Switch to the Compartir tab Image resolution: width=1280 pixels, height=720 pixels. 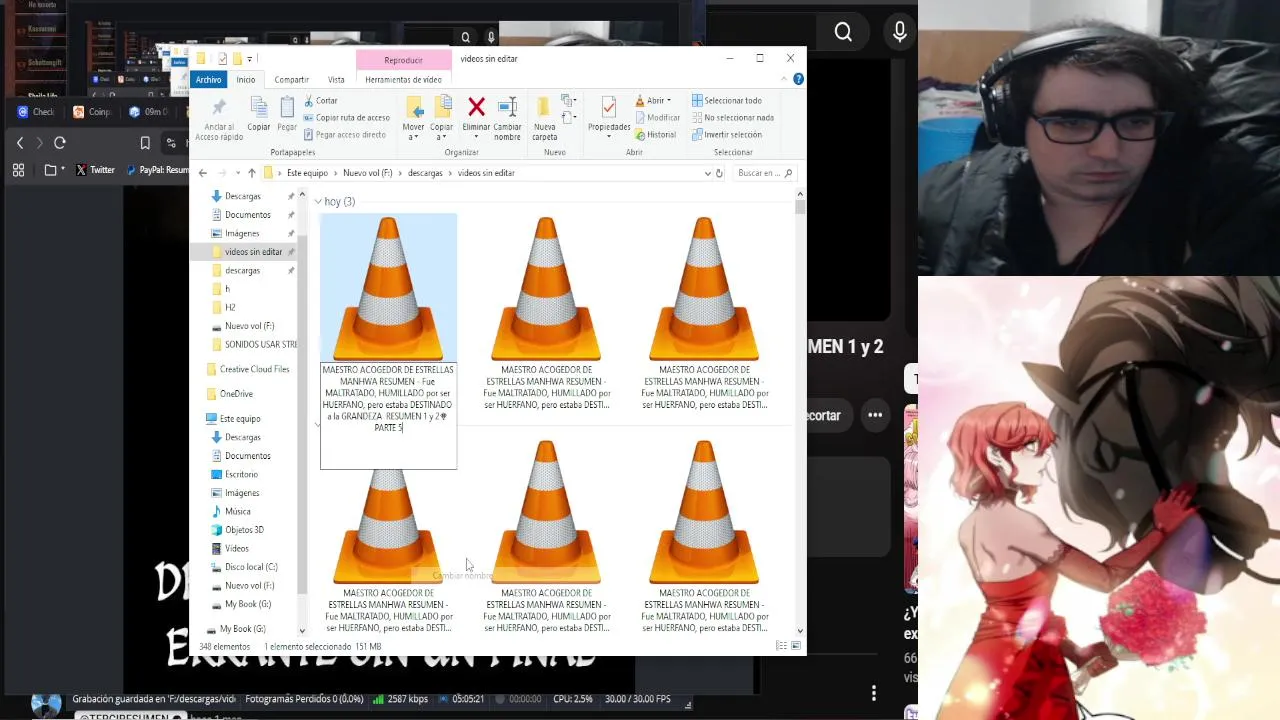click(x=291, y=80)
